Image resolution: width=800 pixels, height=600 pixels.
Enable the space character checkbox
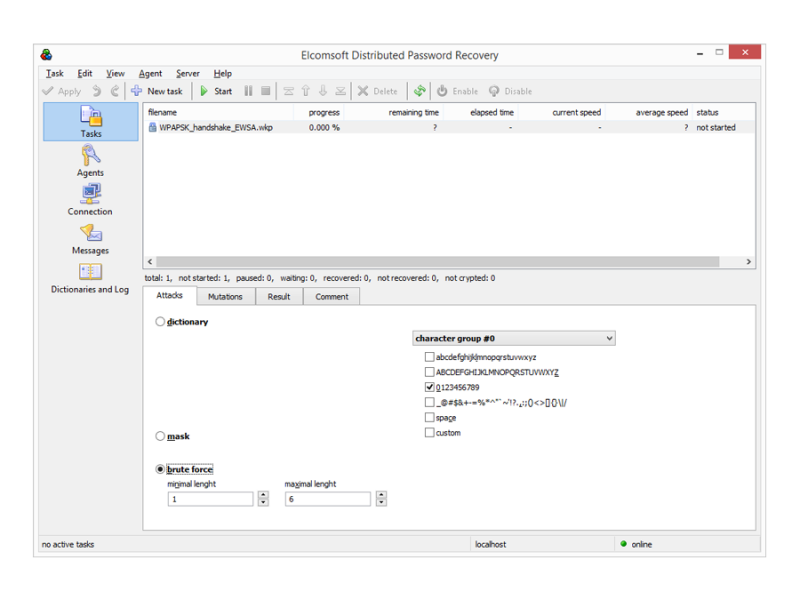click(430, 417)
